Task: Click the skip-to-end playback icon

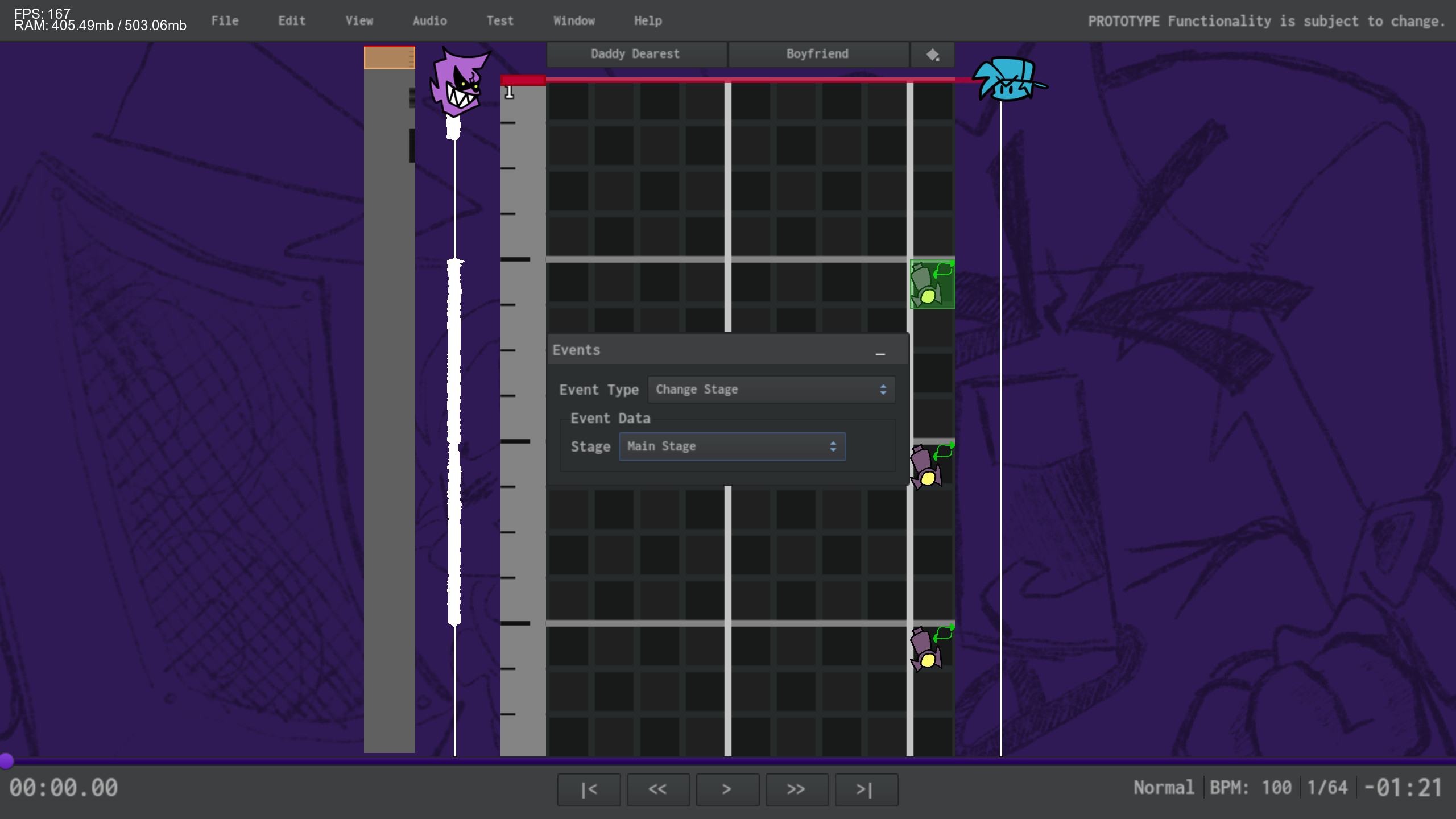Action: click(x=866, y=789)
